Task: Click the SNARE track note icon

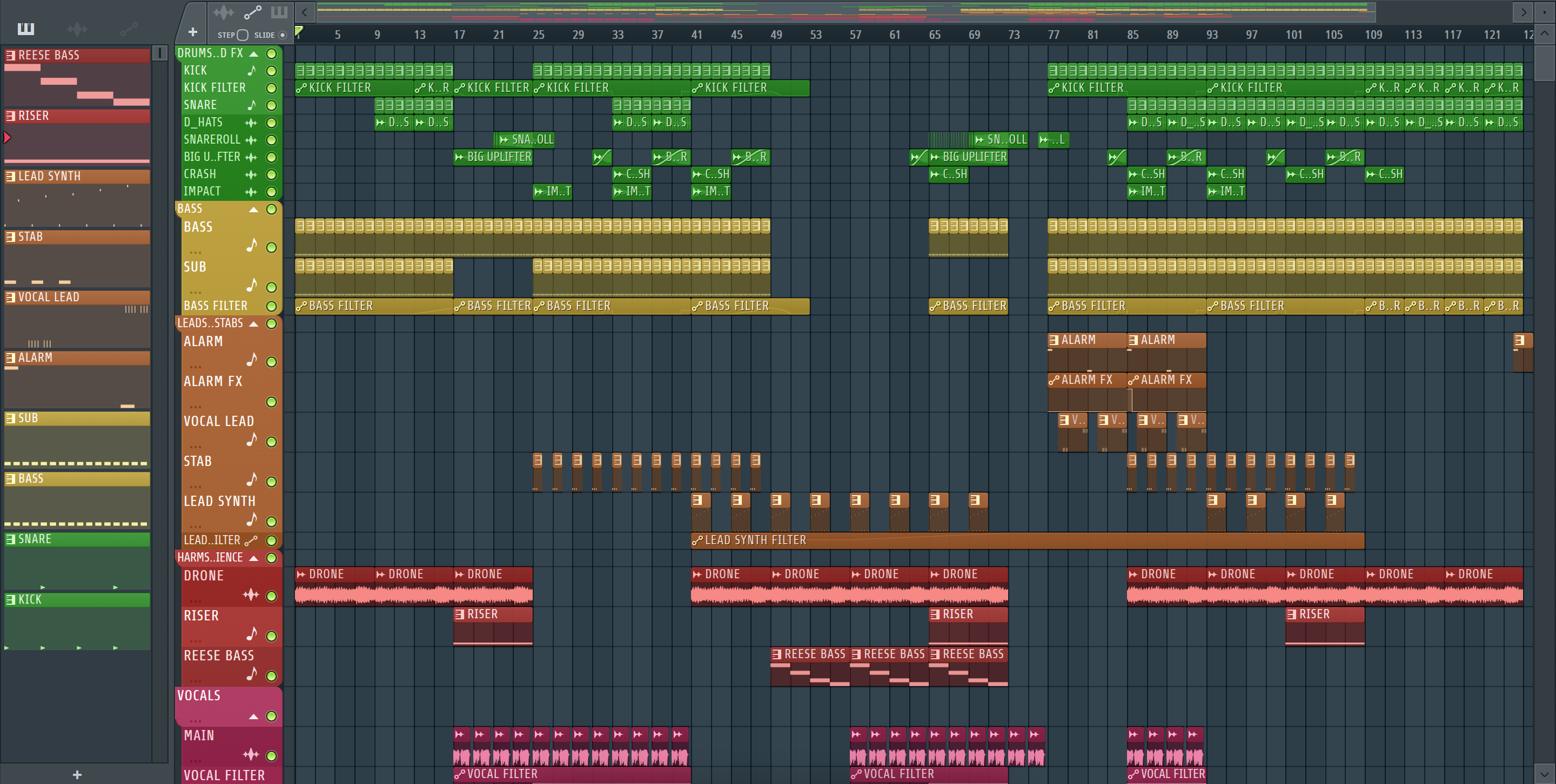Action: pos(251,105)
